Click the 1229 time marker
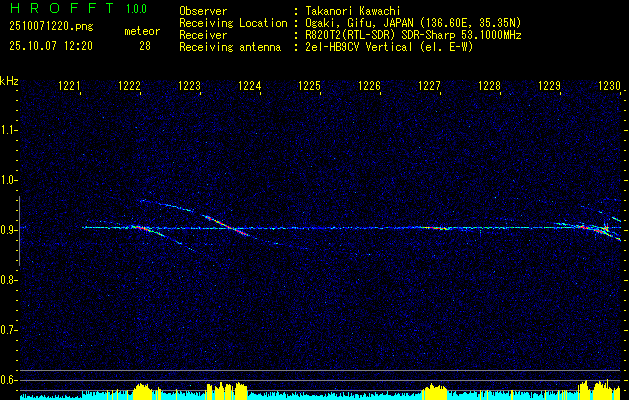629x400 pixels. point(550,85)
